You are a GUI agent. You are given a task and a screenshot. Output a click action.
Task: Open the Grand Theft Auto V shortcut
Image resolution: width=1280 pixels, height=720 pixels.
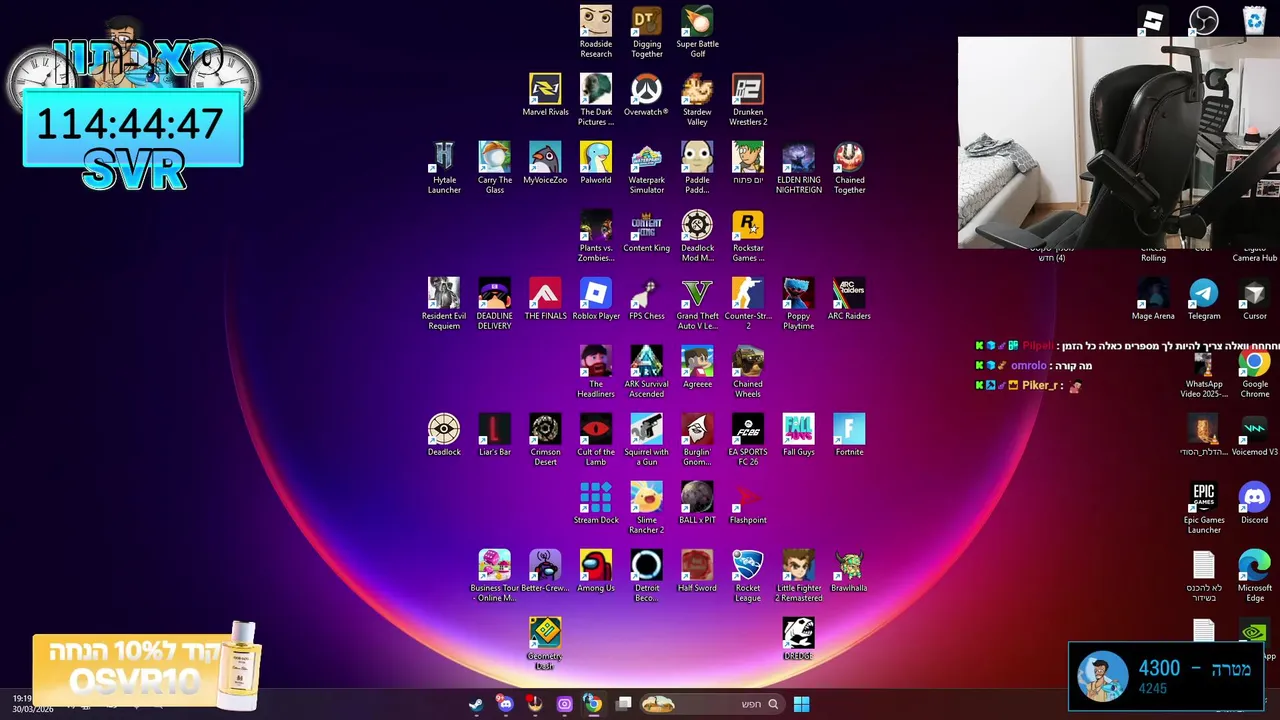(x=697, y=293)
